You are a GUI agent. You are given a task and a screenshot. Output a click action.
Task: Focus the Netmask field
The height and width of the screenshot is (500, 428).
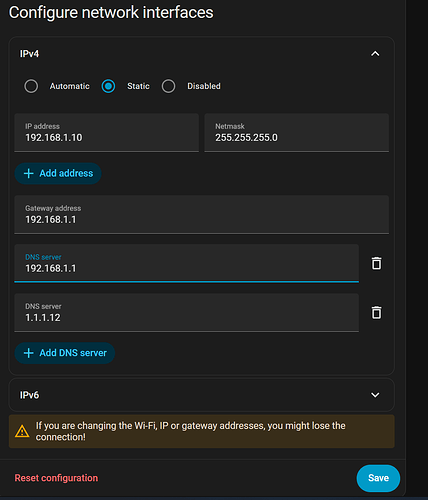(297, 133)
